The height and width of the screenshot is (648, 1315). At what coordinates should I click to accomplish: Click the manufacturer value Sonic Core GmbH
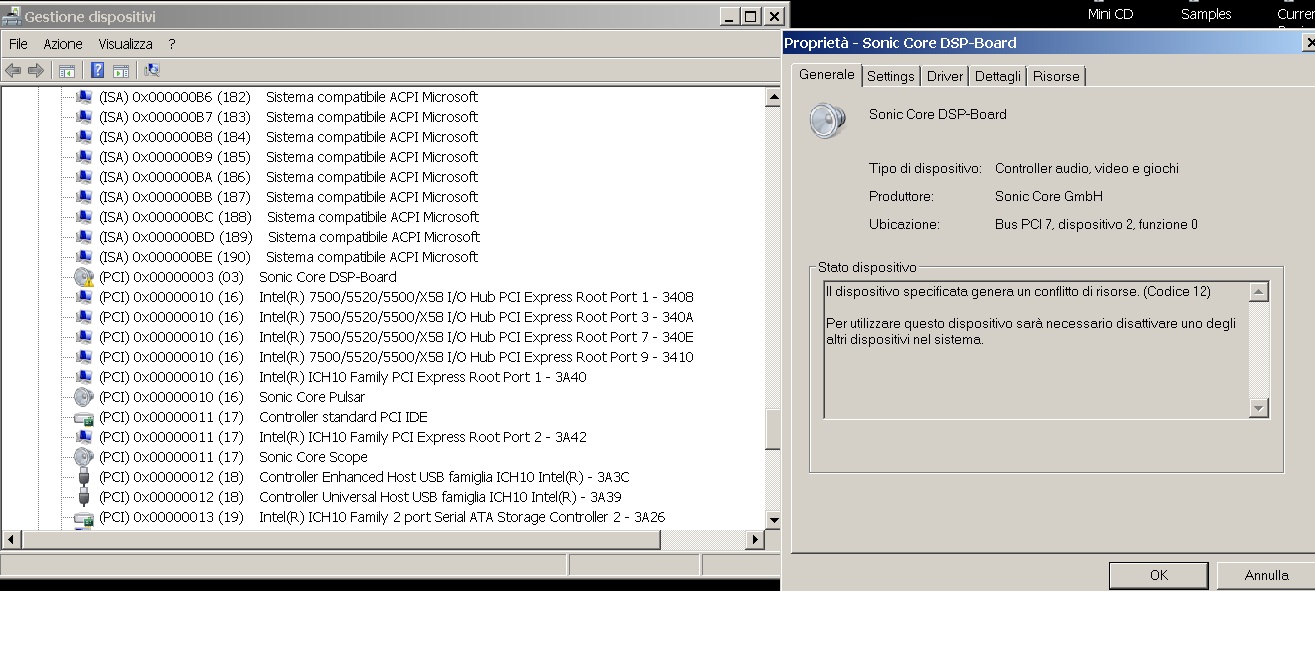(1049, 197)
